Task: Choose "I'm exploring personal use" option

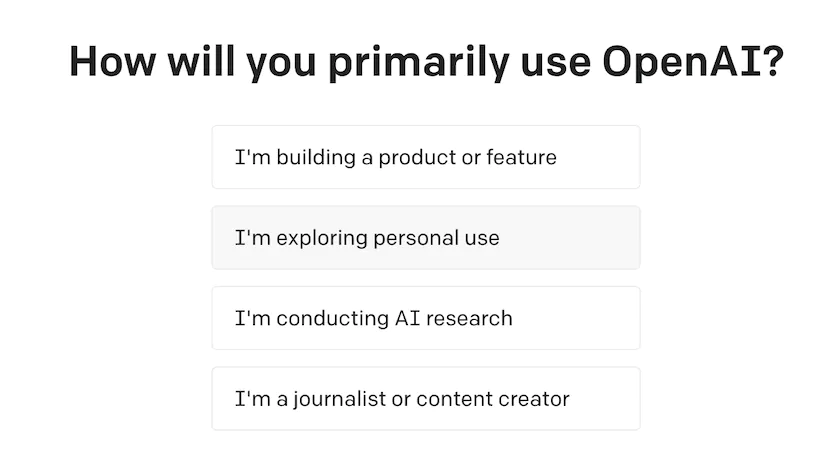Action: (x=425, y=238)
